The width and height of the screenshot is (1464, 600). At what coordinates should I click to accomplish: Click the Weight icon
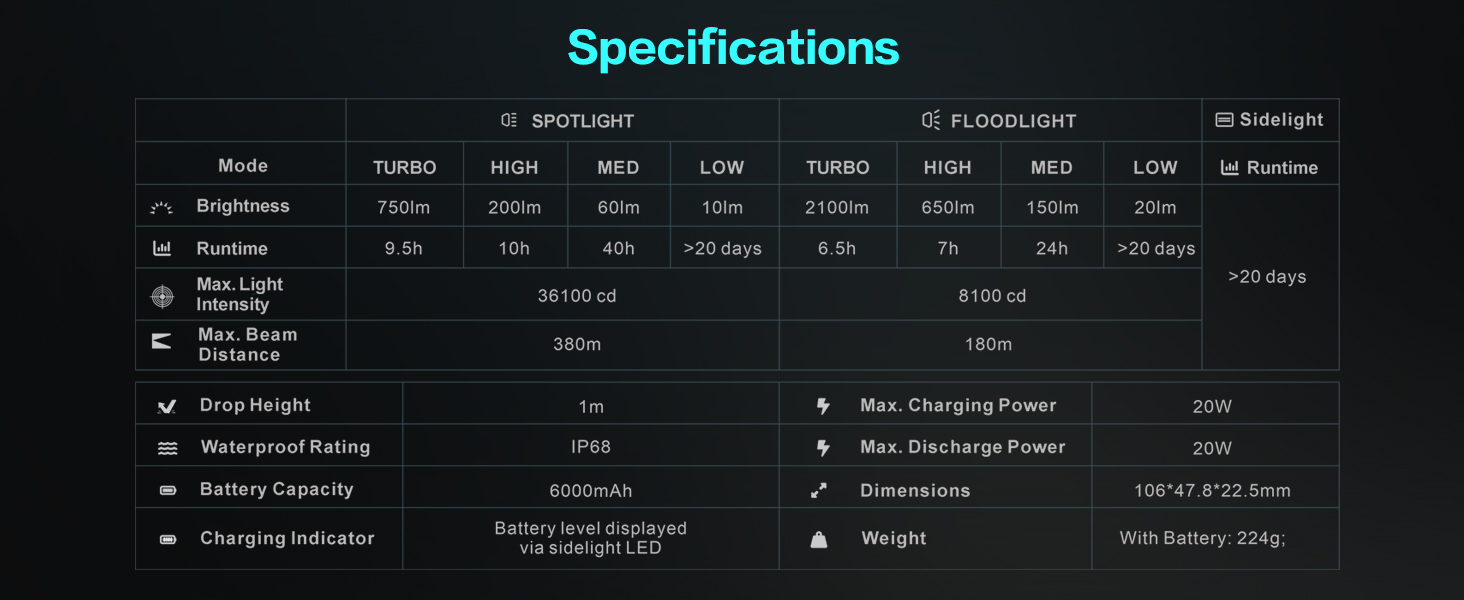coord(819,540)
